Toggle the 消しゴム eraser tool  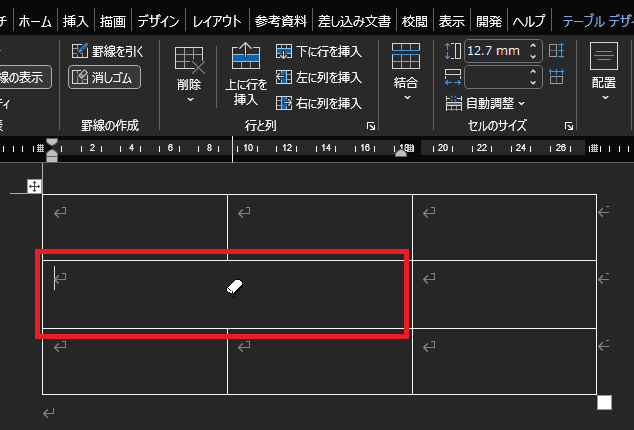tap(105, 77)
